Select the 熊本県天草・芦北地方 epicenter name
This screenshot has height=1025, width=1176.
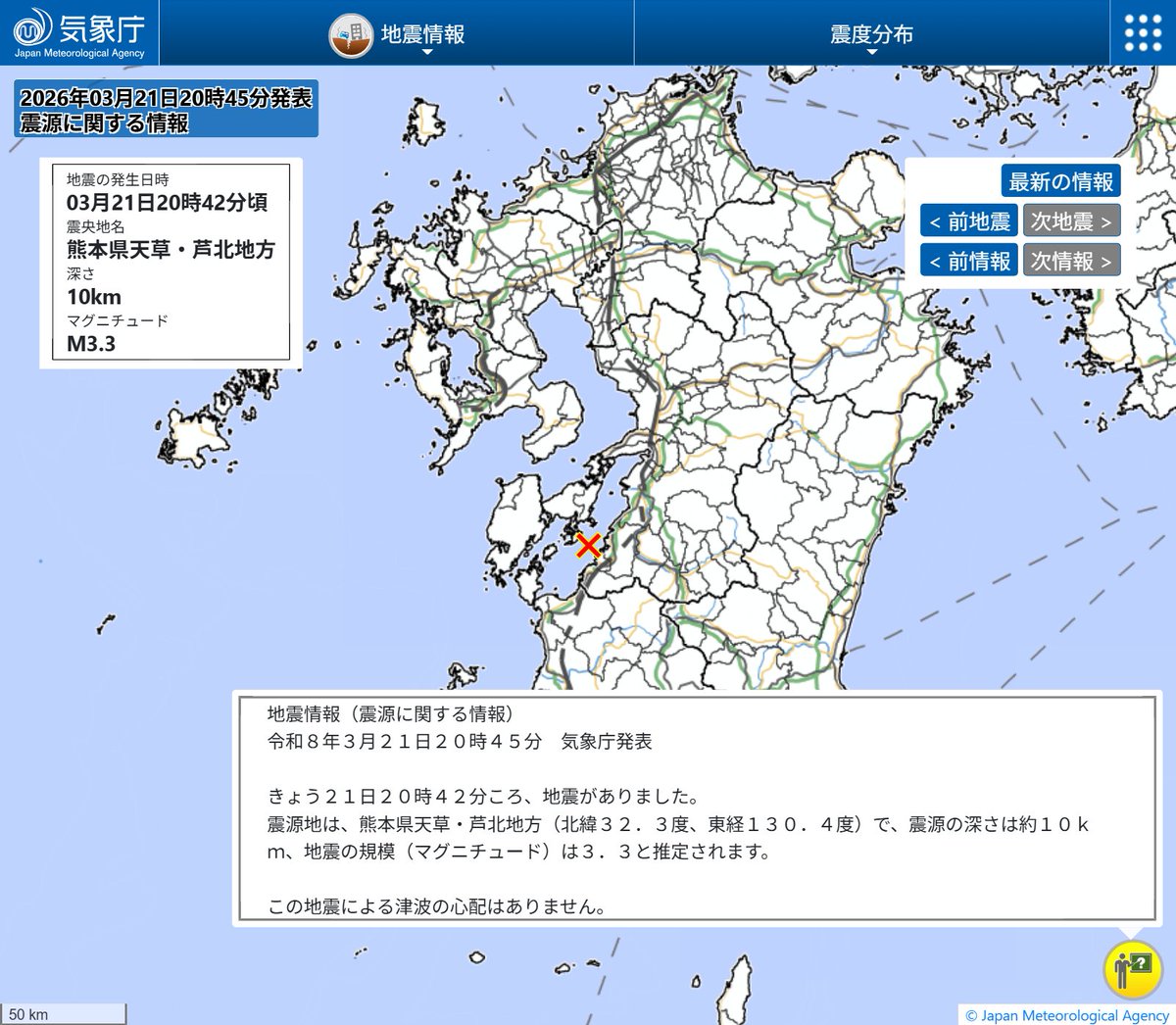(x=171, y=250)
